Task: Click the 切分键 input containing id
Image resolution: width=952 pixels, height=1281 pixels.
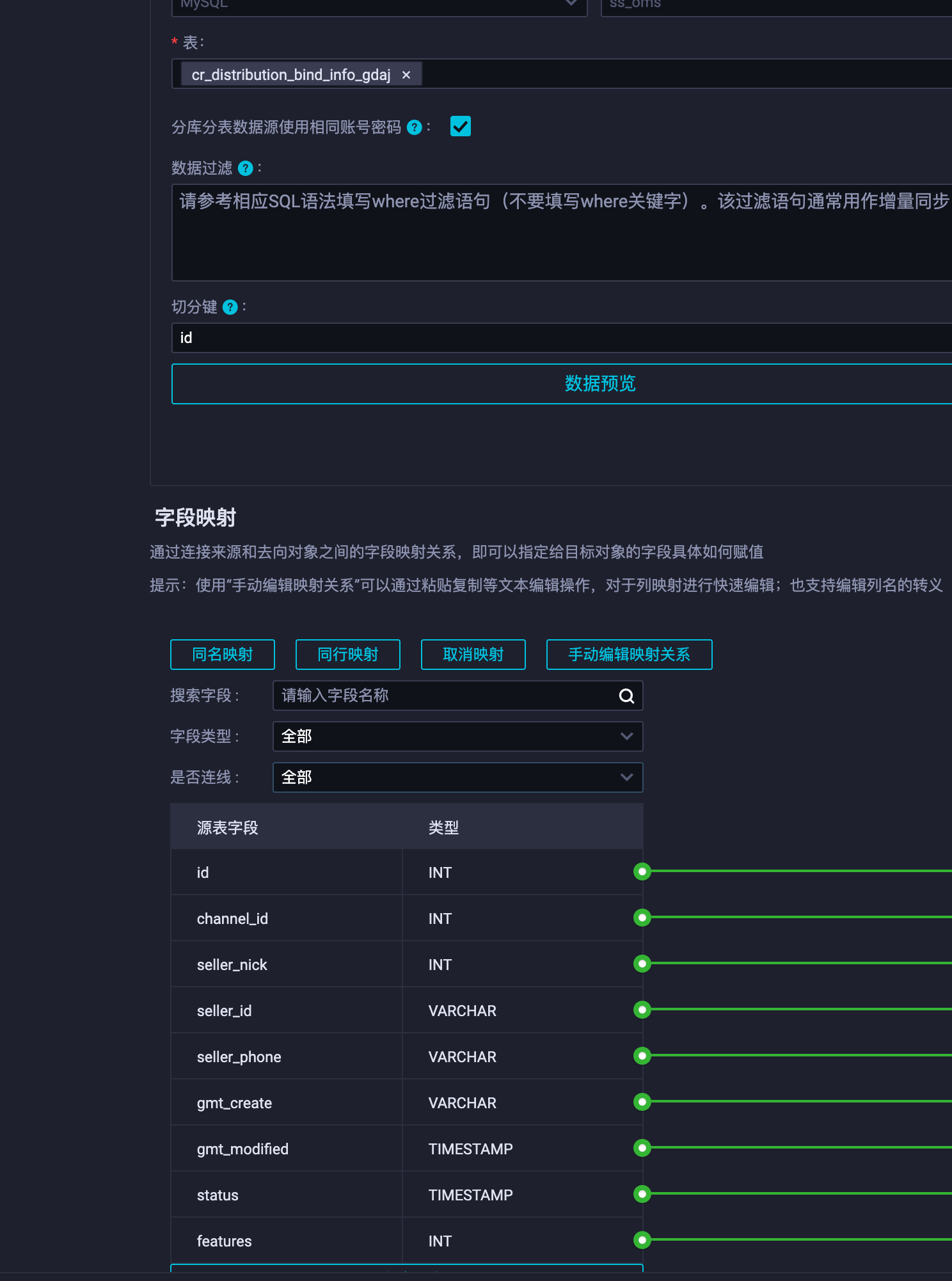Action: (x=562, y=338)
